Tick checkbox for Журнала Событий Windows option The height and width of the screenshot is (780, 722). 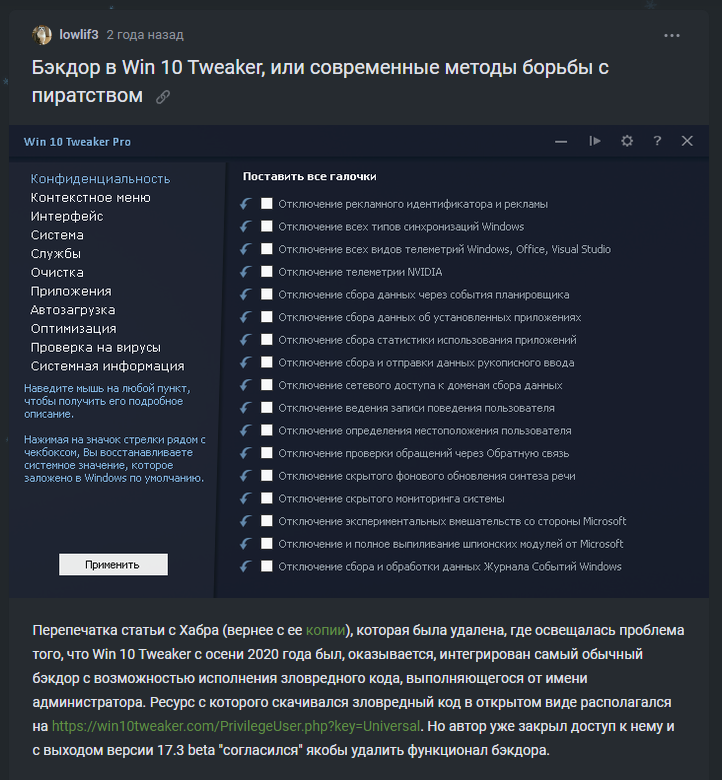267,566
